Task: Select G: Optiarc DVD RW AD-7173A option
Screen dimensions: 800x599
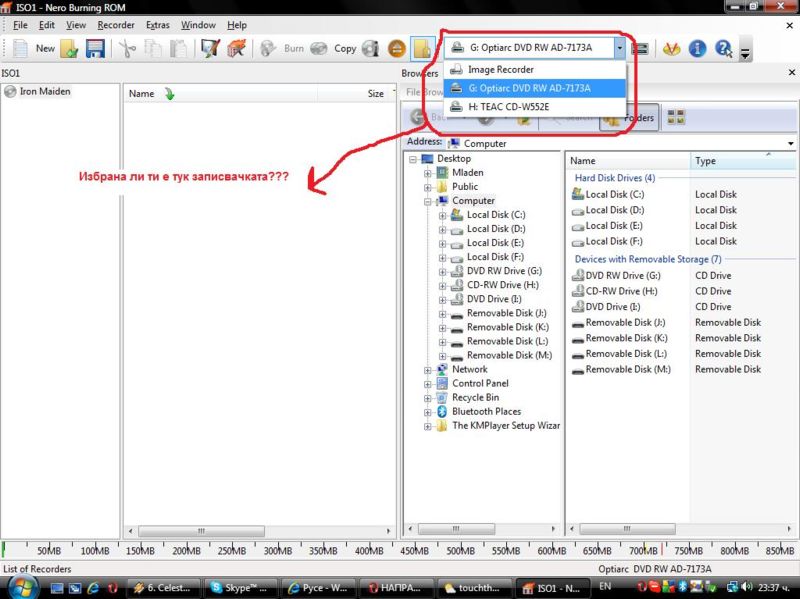Action: tap(535, 88)
